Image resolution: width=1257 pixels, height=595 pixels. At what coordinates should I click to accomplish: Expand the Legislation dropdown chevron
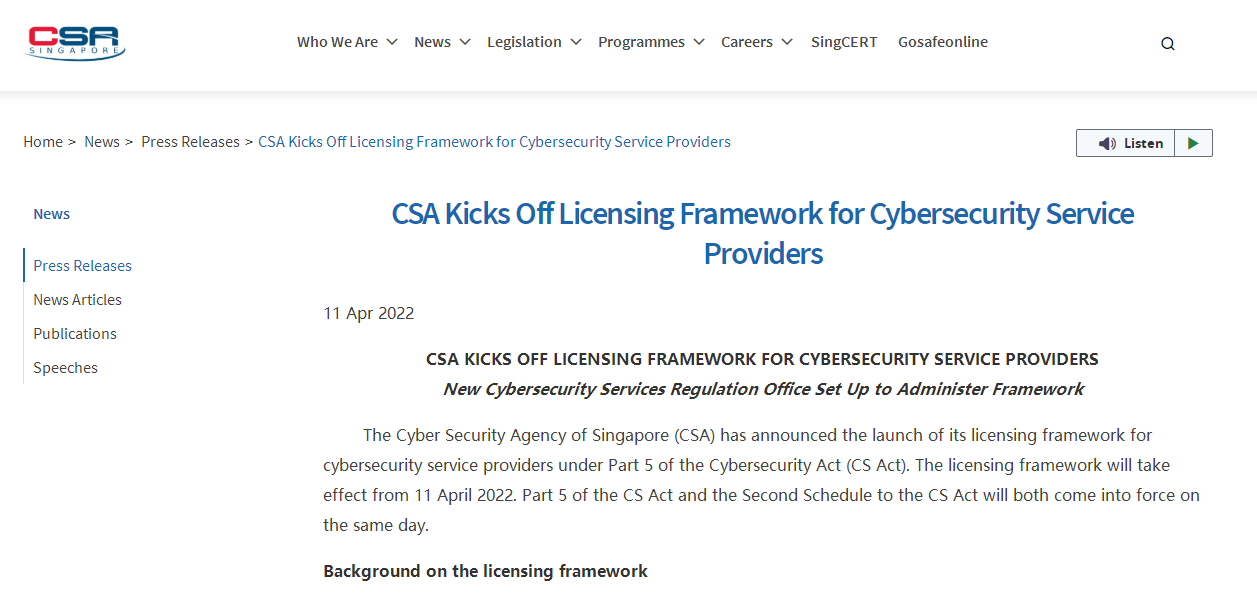point(576,42)
